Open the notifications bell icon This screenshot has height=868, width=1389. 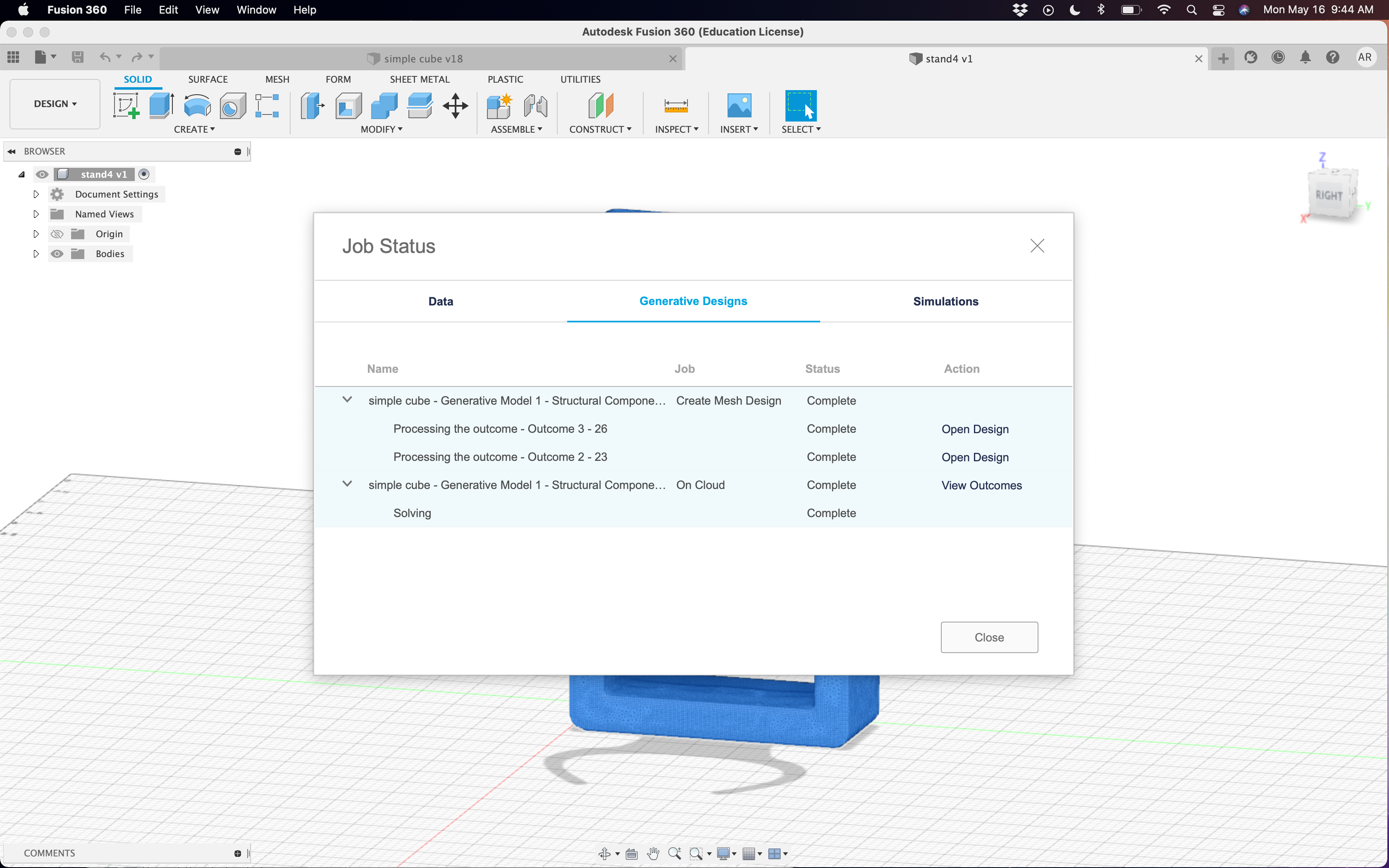coord(1306,57)
